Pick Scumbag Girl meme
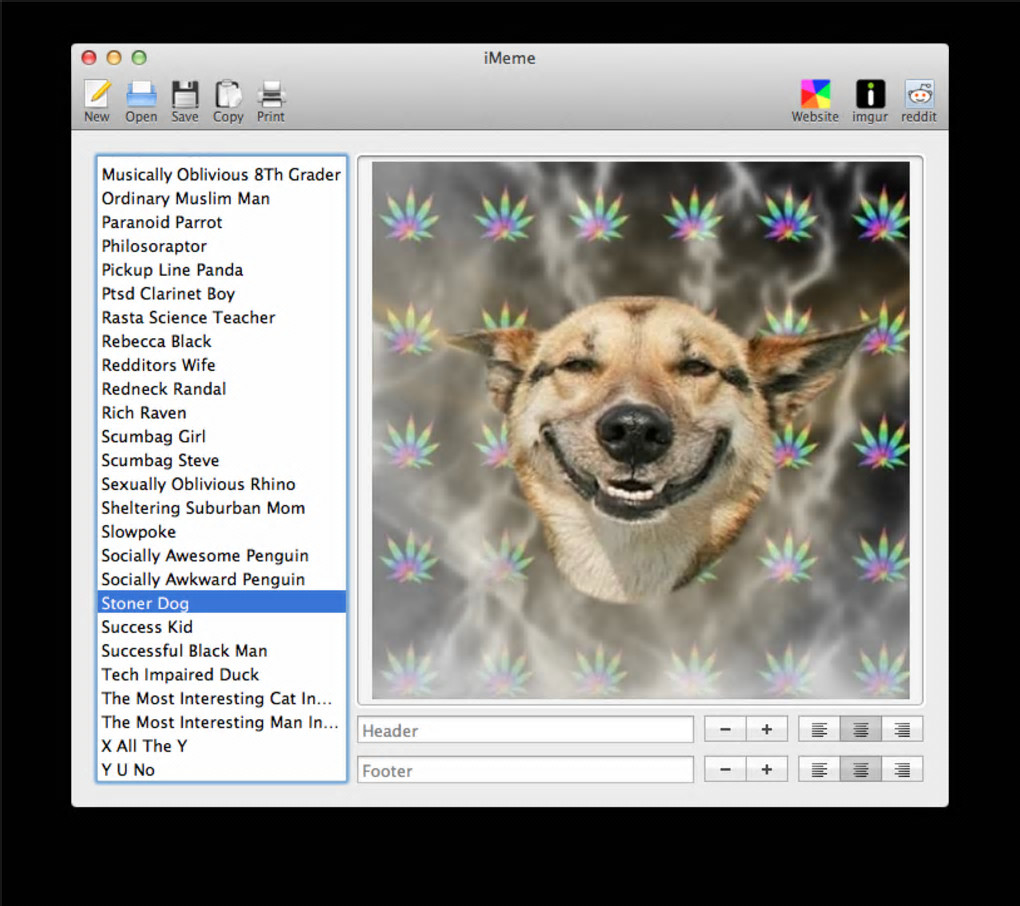Screen dimensions: 1020x906 (221, 436)
